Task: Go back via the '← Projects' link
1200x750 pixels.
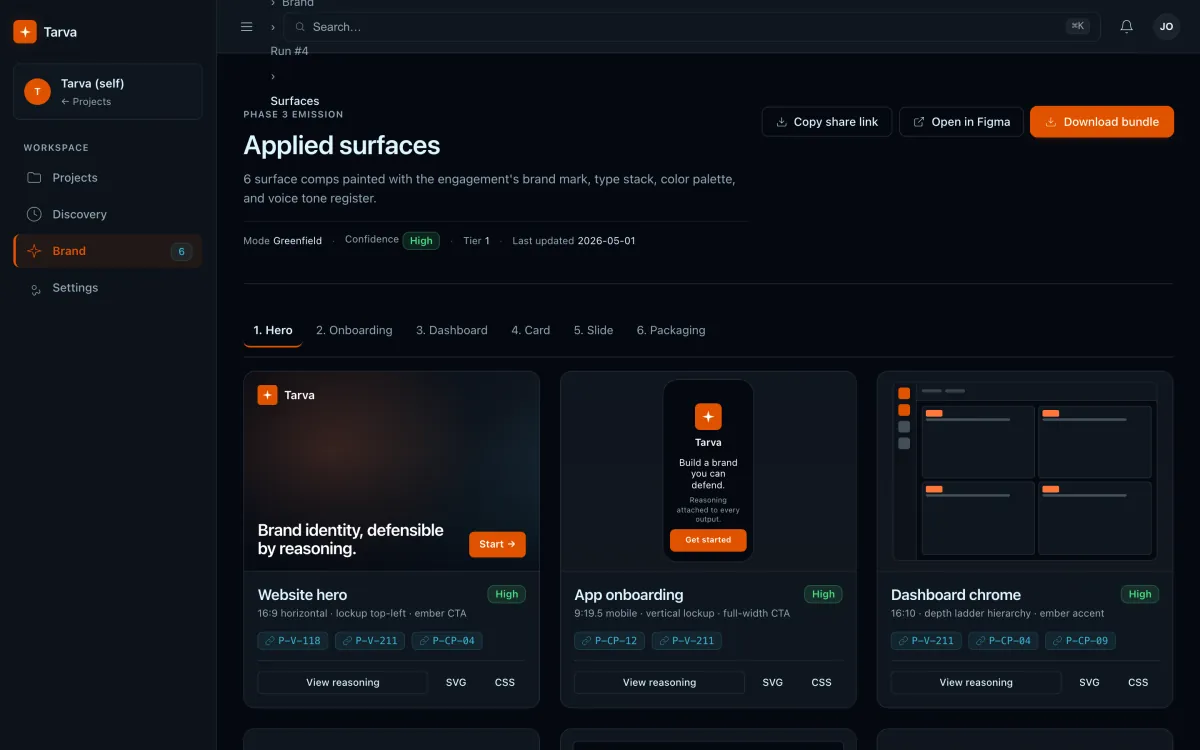Action: click(86, 102)
